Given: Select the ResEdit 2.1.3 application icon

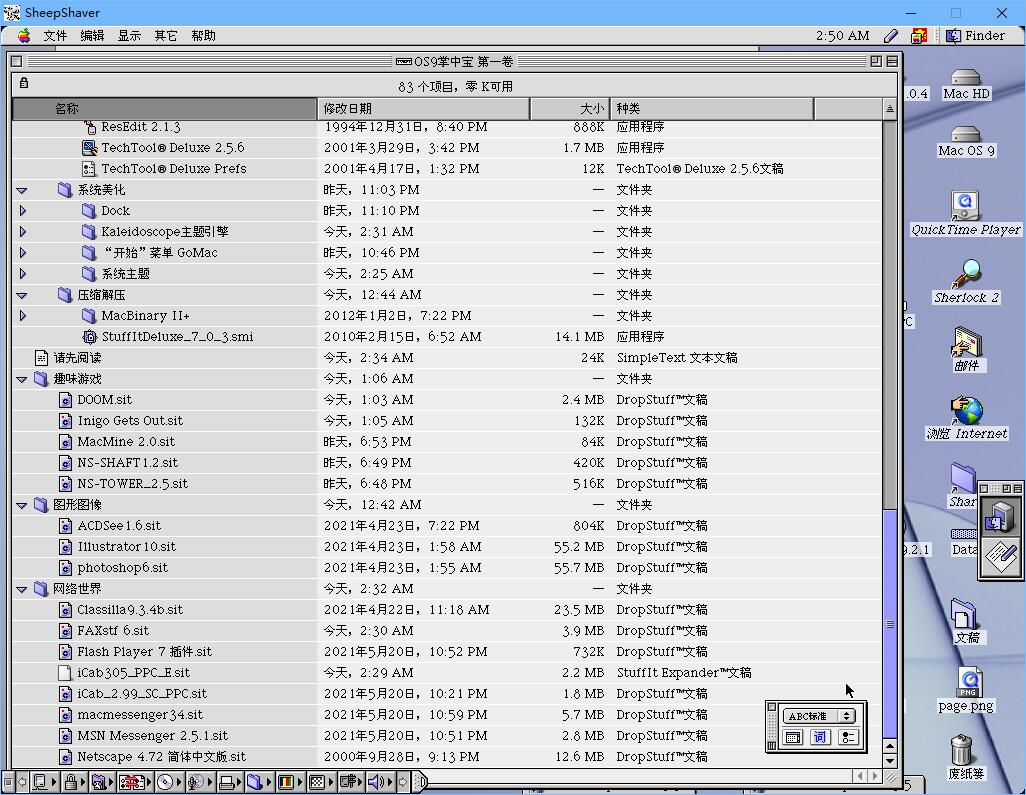Looking at the screenshot, I should point(90,127).
